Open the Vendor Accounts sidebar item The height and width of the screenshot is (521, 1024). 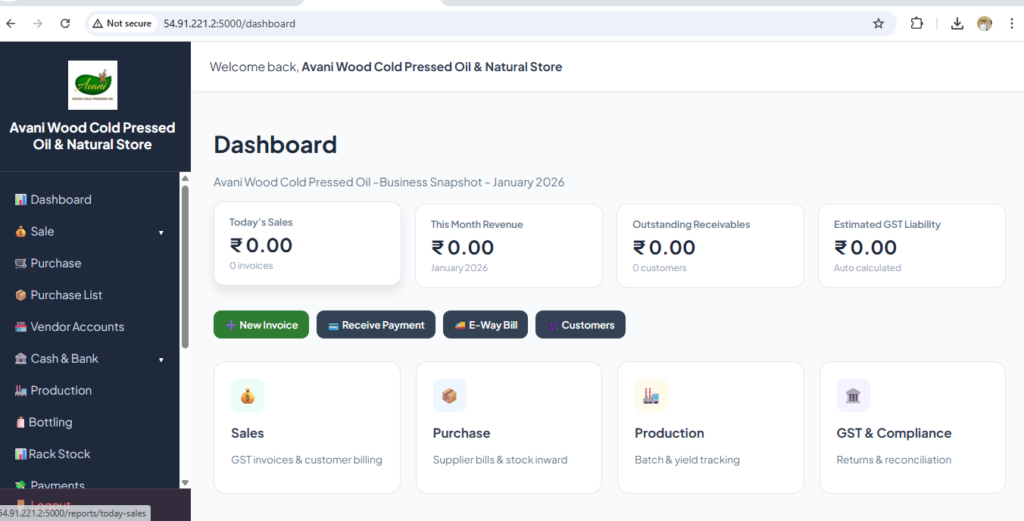coord(89,327)
